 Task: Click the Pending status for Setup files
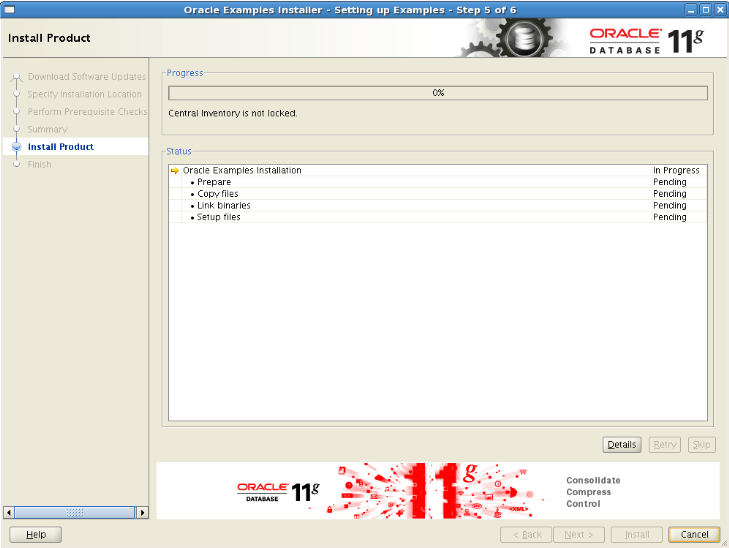(669, 217)
